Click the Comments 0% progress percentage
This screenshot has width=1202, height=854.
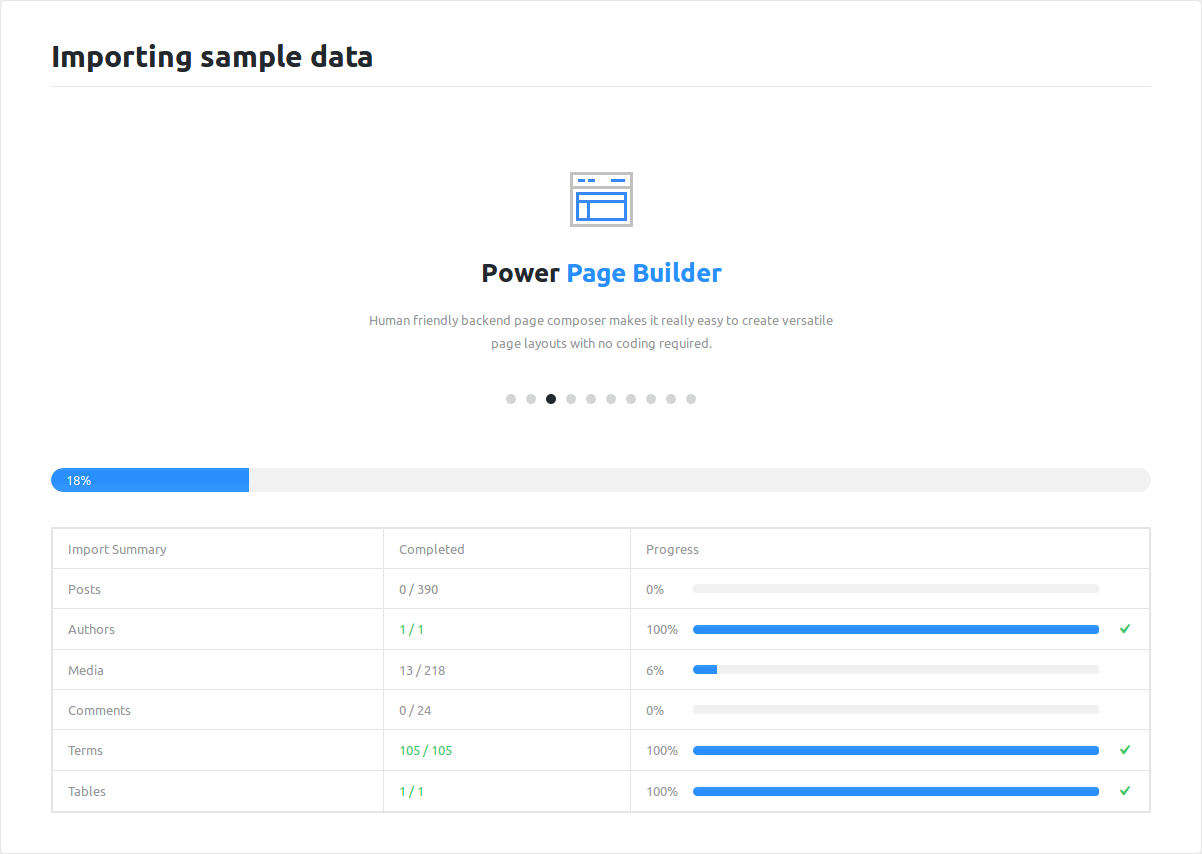coord(655,710)
